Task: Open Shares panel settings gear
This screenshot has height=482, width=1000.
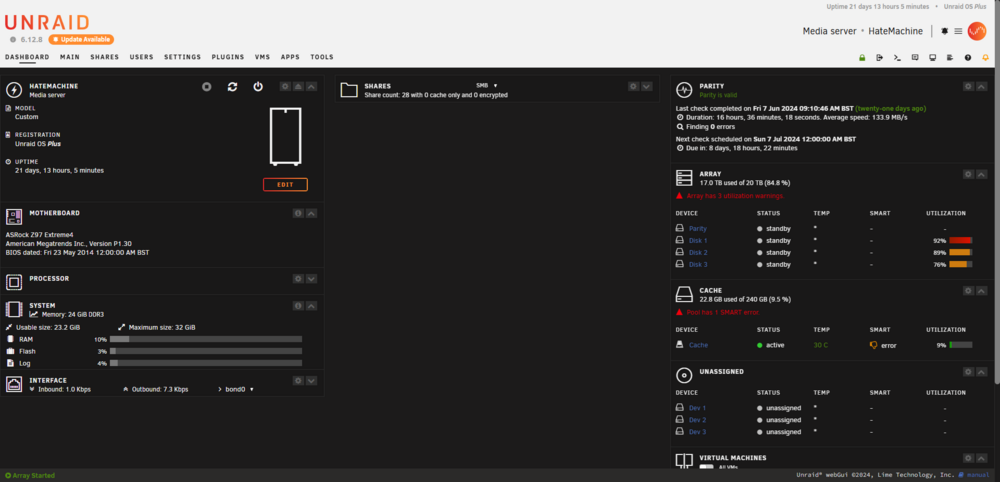Action: (x=633, y=87)
